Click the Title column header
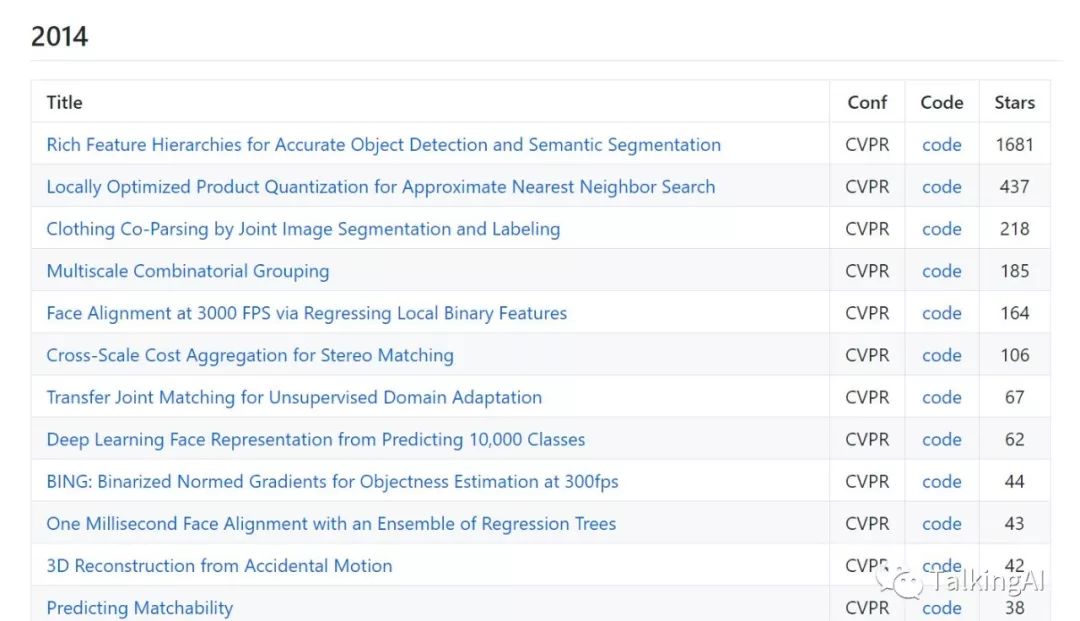The width and height of the screenshot is (1080, 621). [64, 102]
